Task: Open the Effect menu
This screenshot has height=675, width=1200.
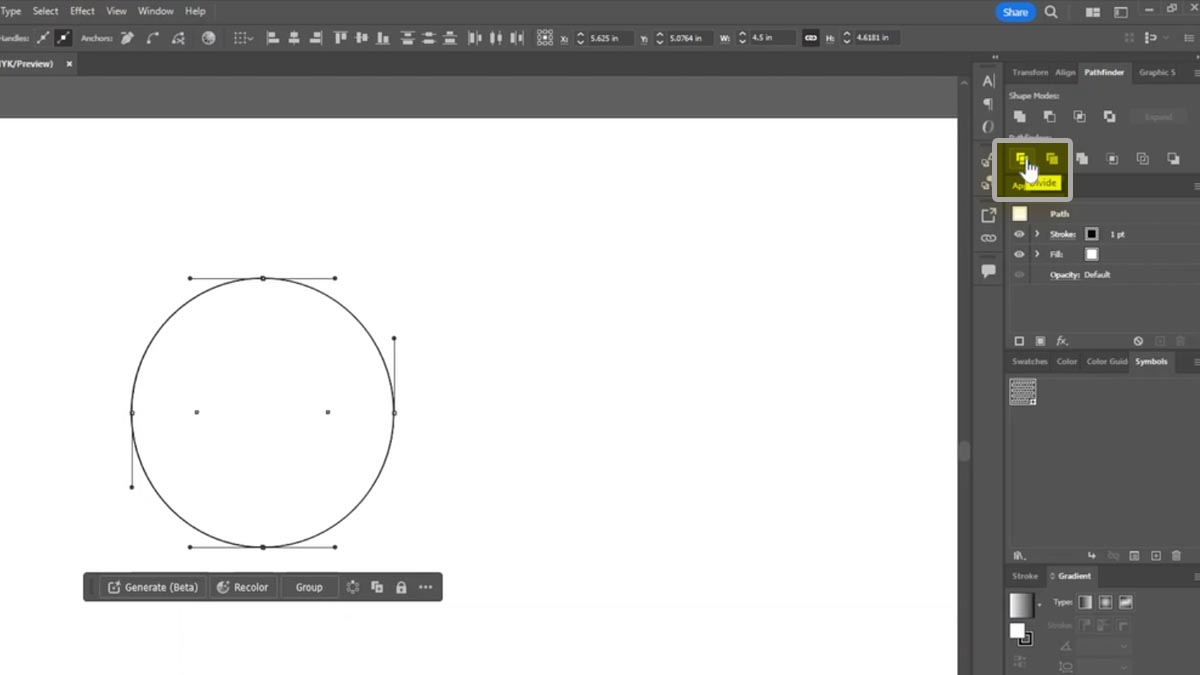Action: (82, 11)
